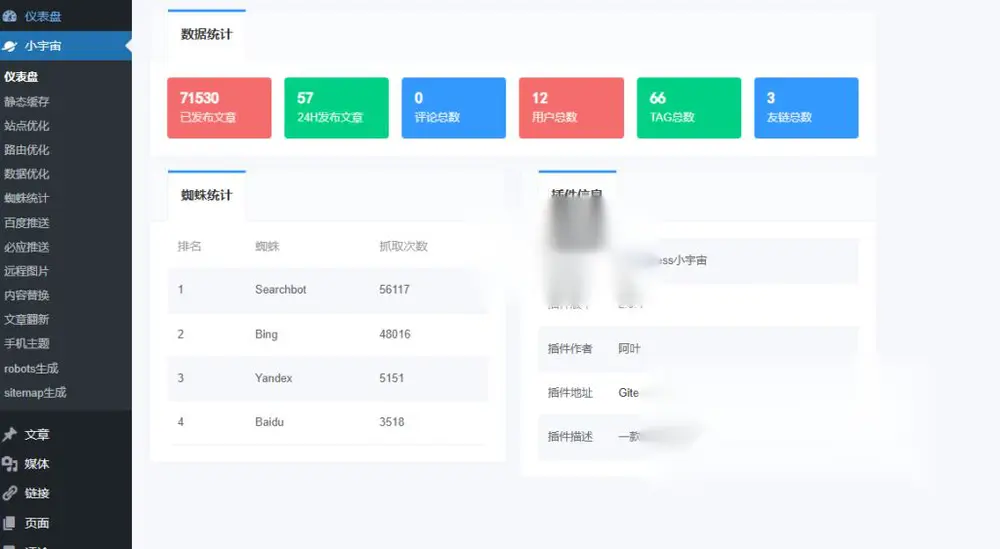Click crawl count 5151

[x=392, y=378]
